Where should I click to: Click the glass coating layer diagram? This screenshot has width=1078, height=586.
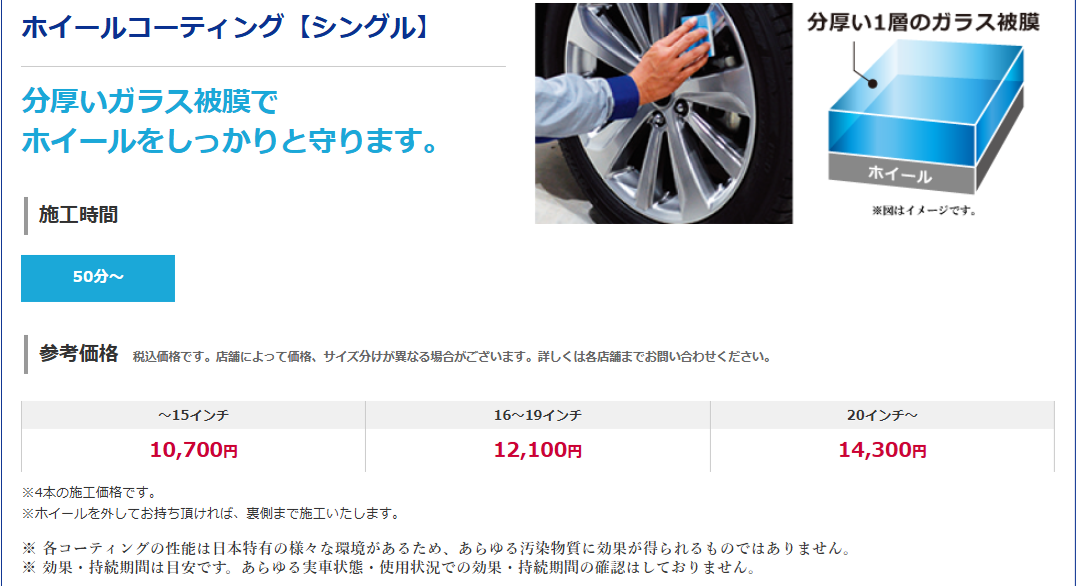pos(923,113)
